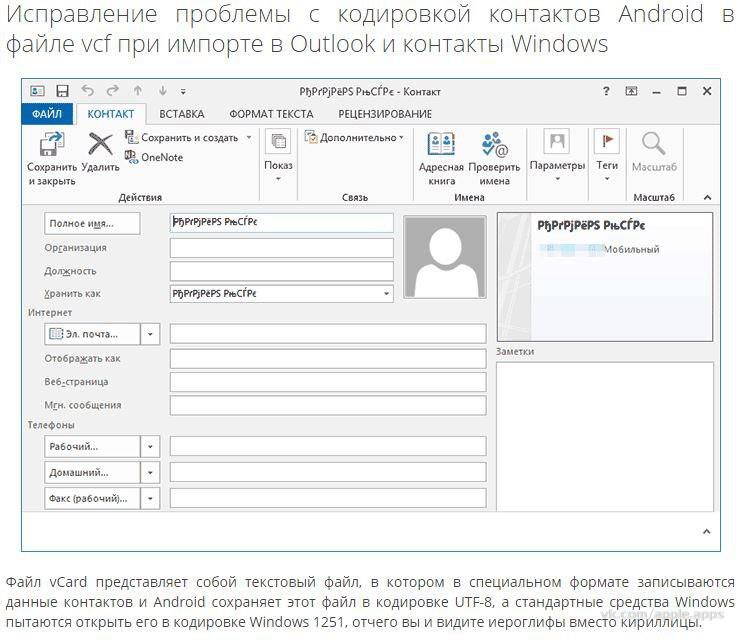Expand the Эл. почта type dropdown arrow
Image resolution: width=744 pixels, height=640 pixels.
150,334
